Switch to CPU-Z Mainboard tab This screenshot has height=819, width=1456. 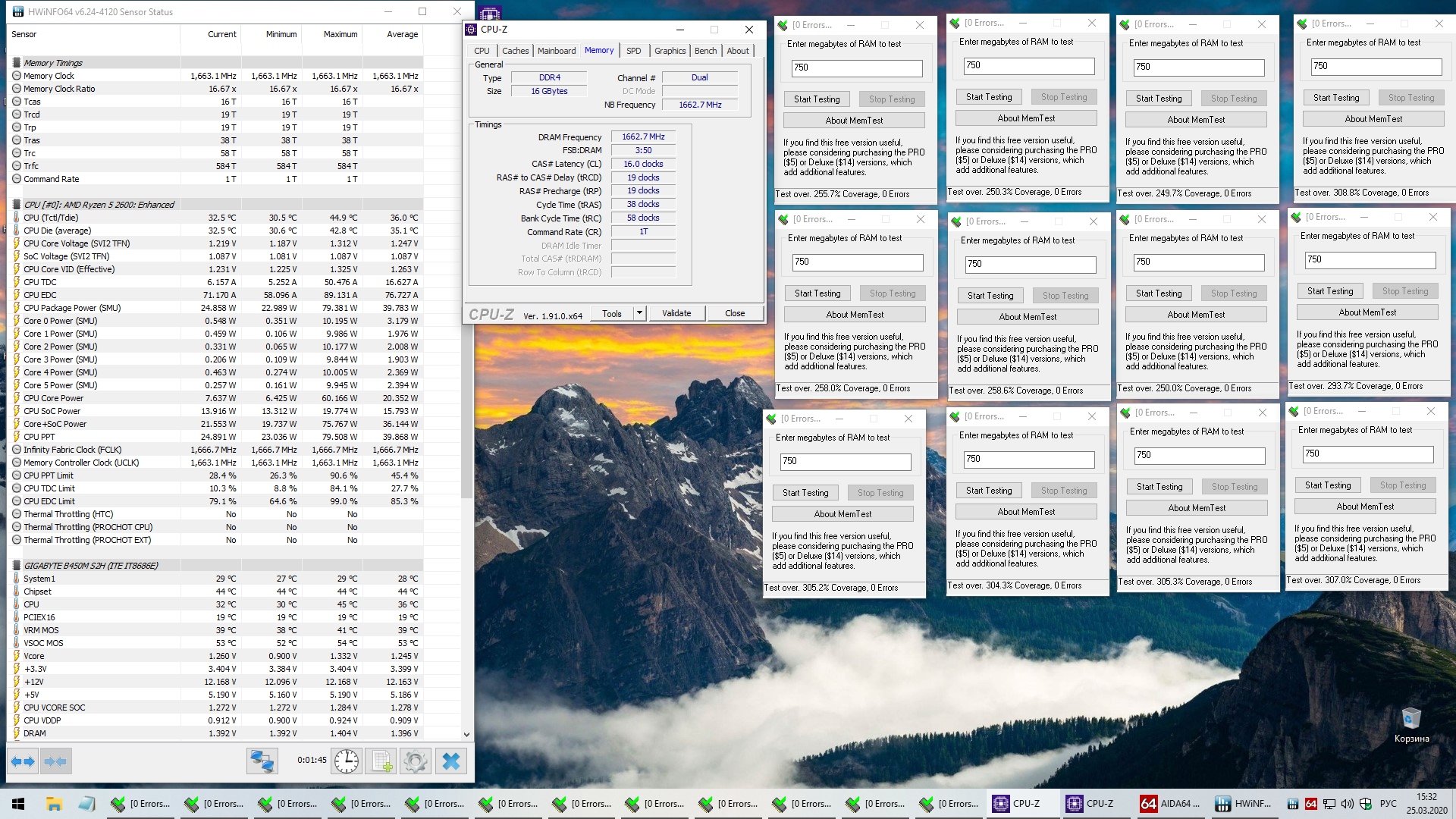pyautogui.click(x=556, y=51)
